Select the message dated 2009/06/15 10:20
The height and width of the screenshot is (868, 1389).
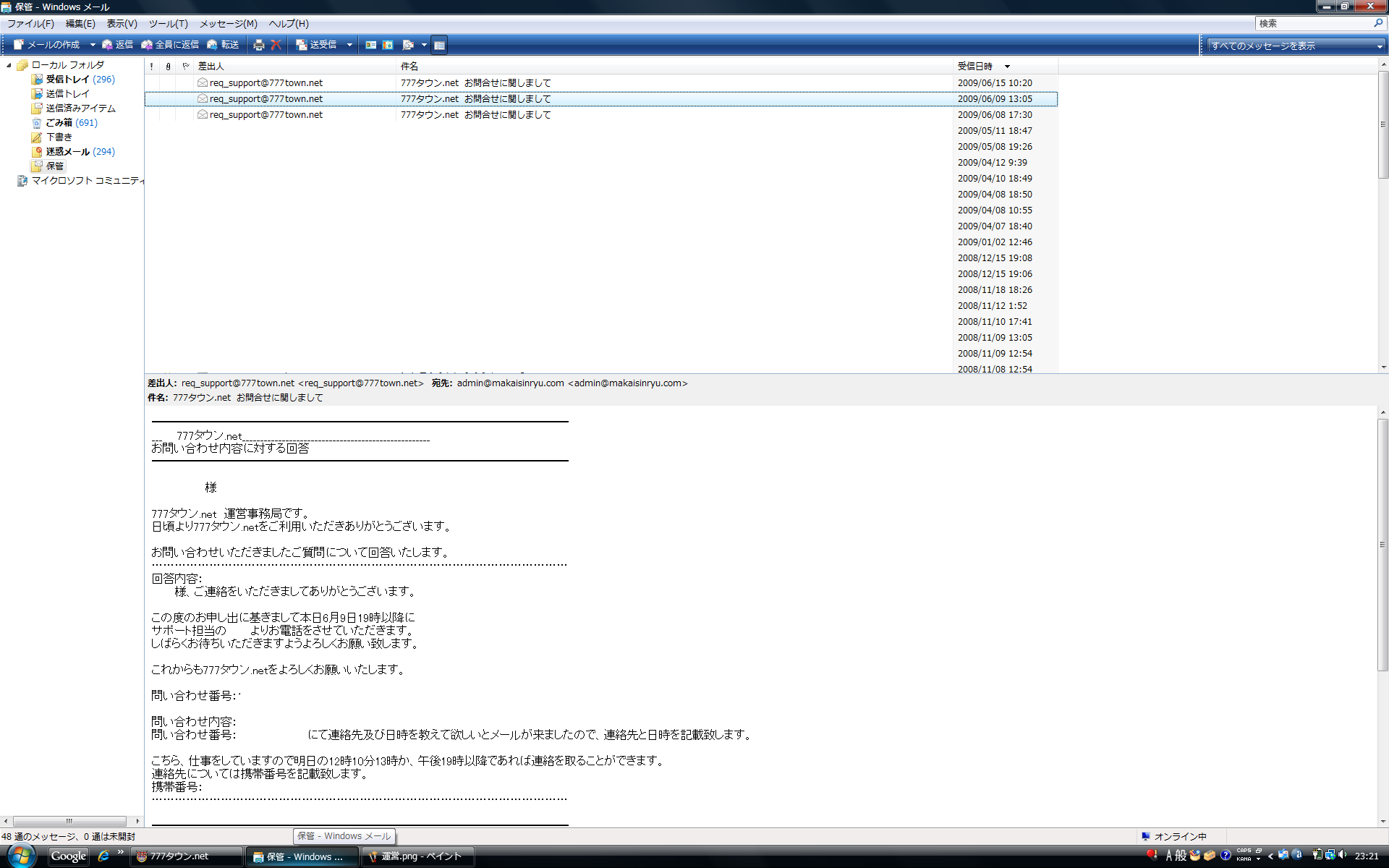click(601, 83)
